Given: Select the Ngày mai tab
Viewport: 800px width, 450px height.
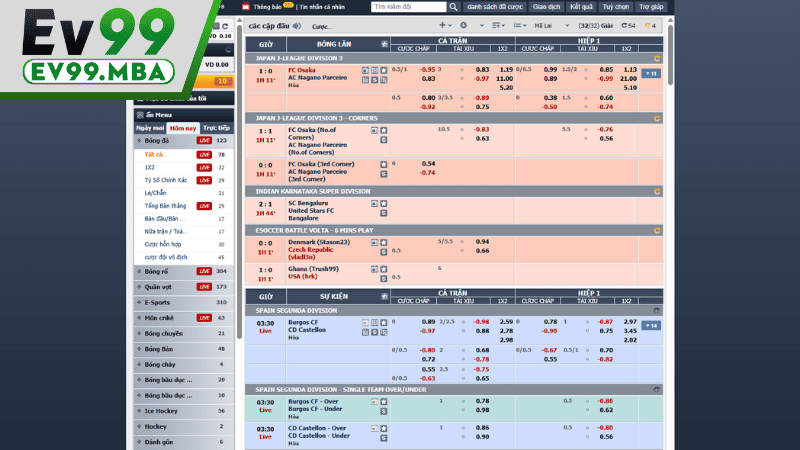Looking at the screenshot, I should pos(150,128).
